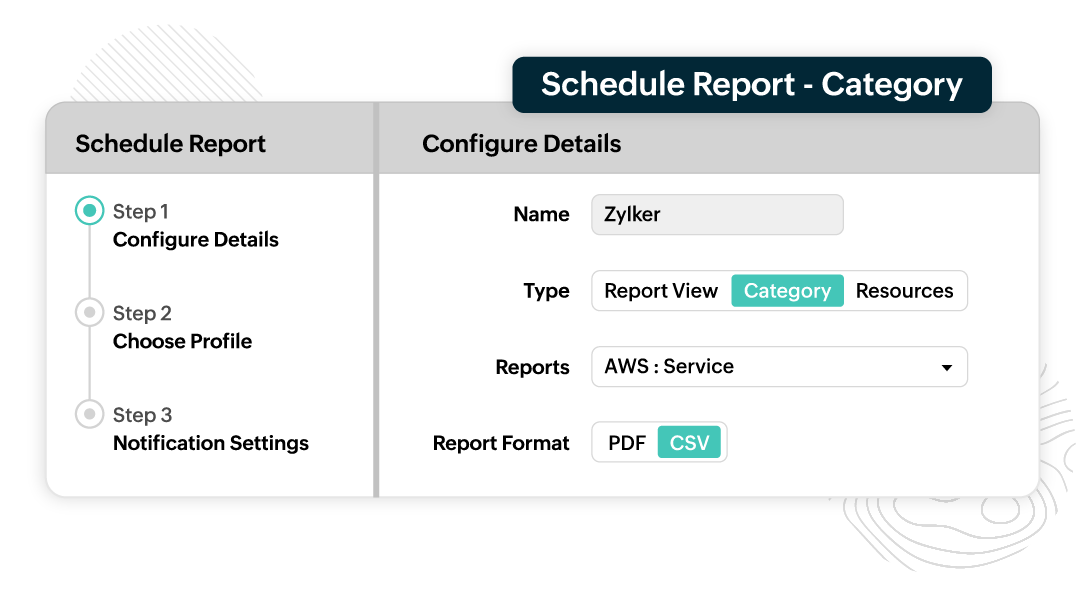Viewport: 1080px width, 594px height.
Task: Click the Step 3 circle icon
Action: (89, 415)
